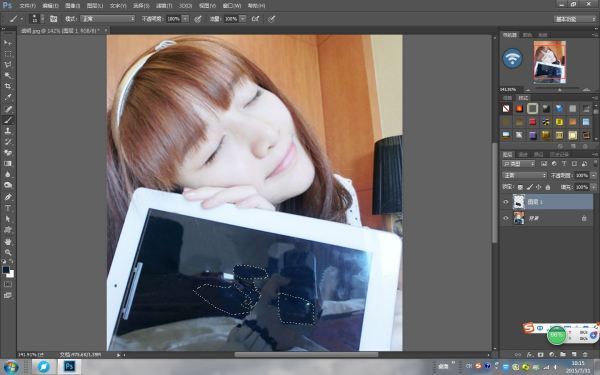Select the History Brush tool

tap(8, 142)
